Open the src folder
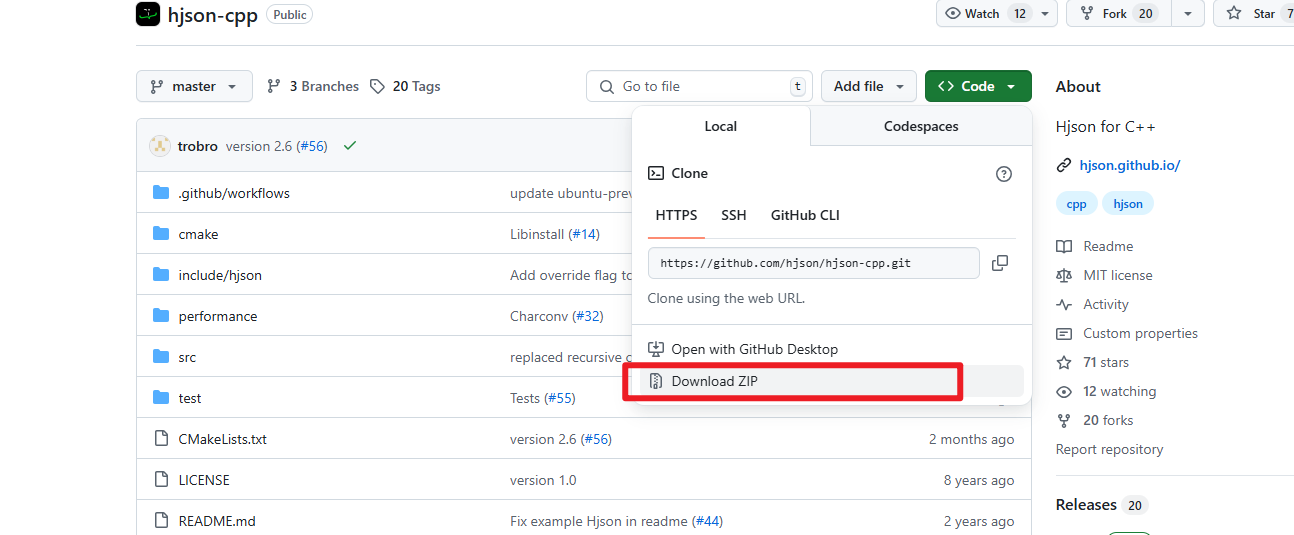Screen dimensions: 1294x535 click(x=187, y=357)
